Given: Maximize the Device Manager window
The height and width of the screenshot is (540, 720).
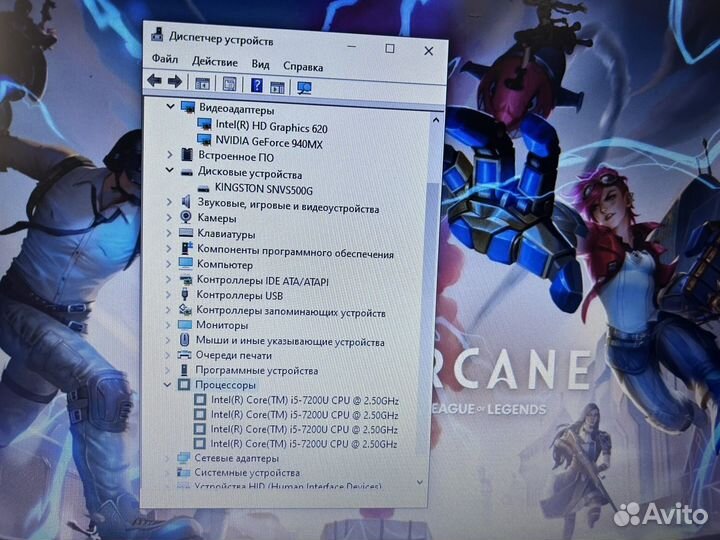Looking at the screenshot, I should [x=390, y=48].
